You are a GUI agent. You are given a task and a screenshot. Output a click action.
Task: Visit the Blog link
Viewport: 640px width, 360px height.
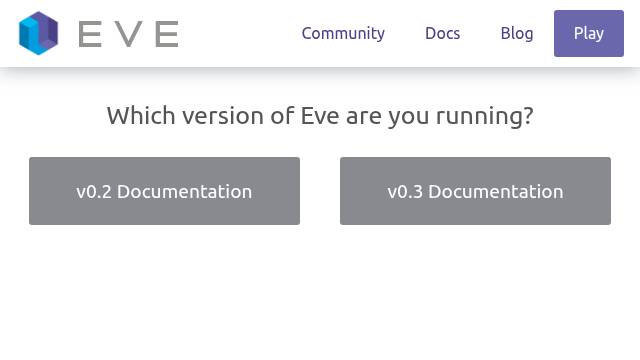[517, 33]
